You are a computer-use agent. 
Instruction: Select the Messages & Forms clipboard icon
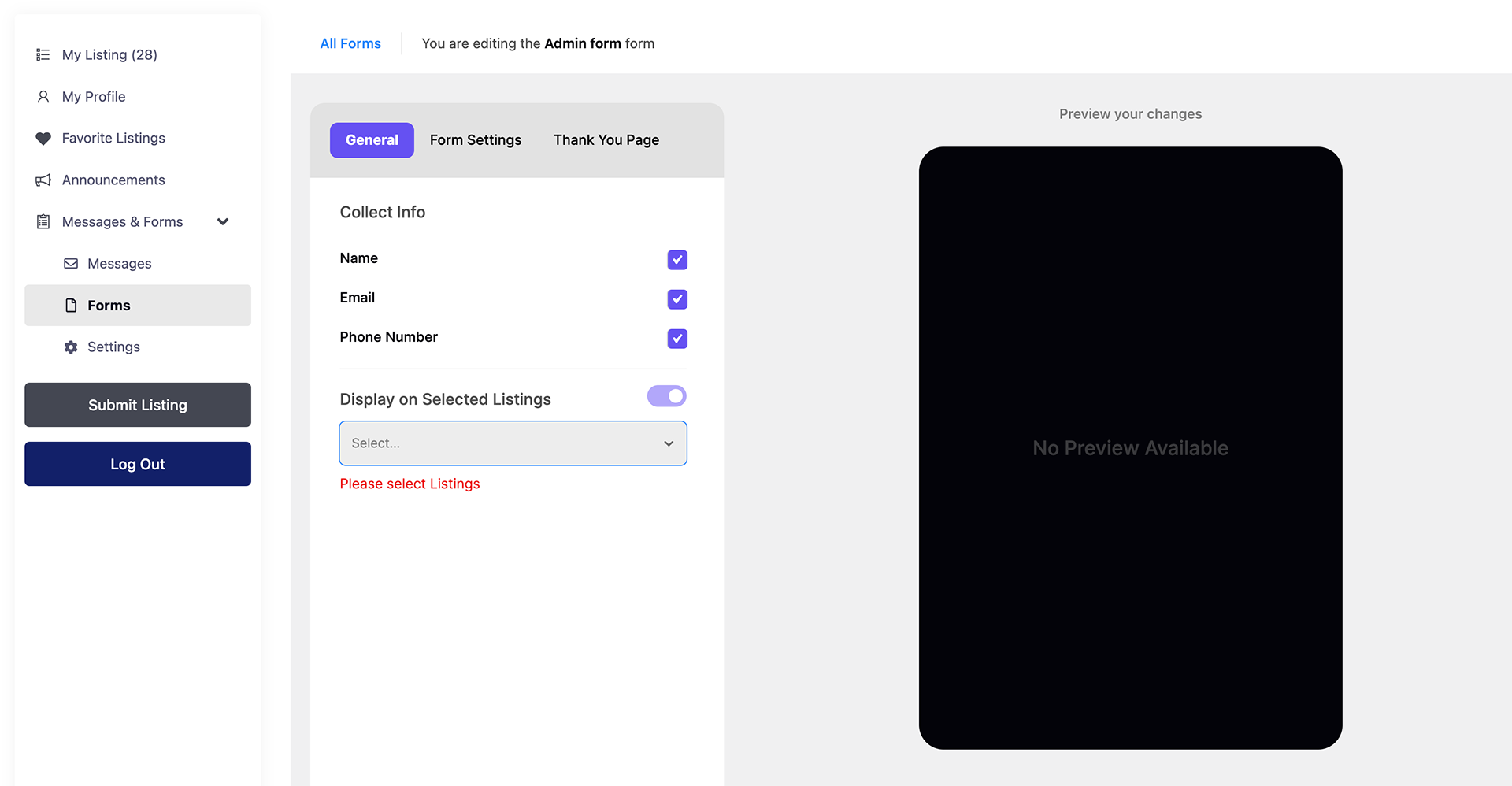click(x=43, y=221)
